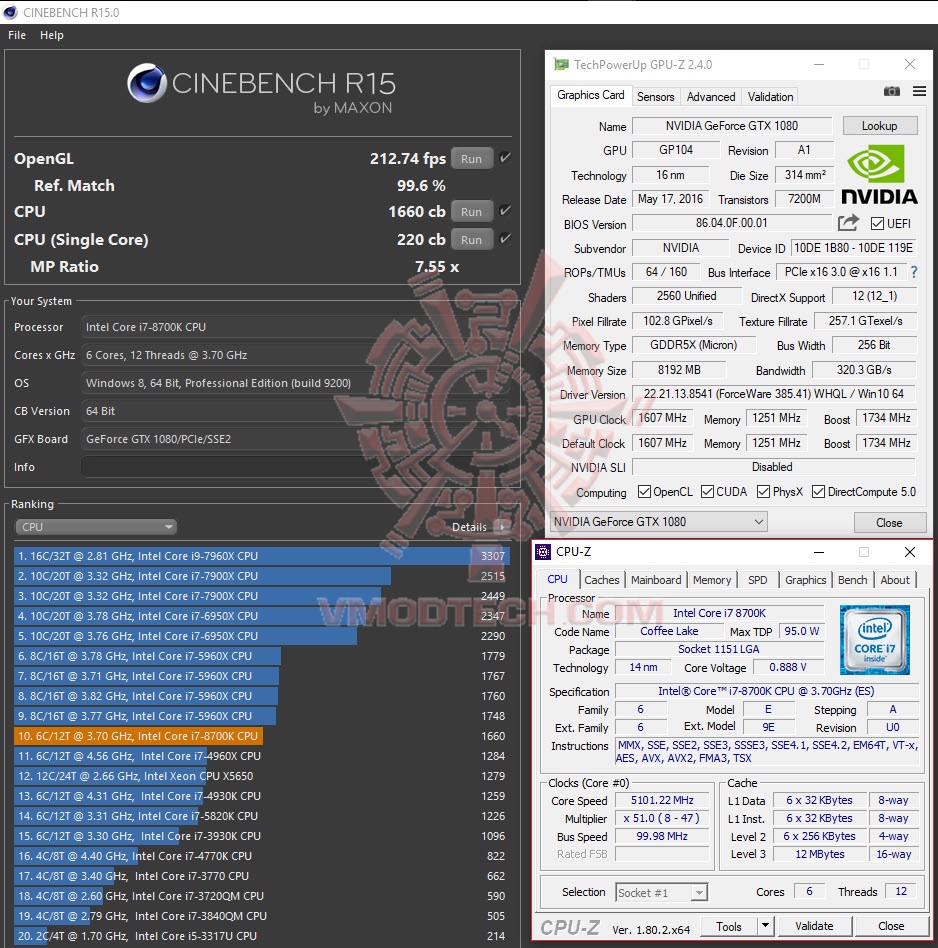The height and width of the screenshot is (948, 938).
Task: Click the Core Speed value 5101.22 MHz
Action: click(x=662, y=800)
